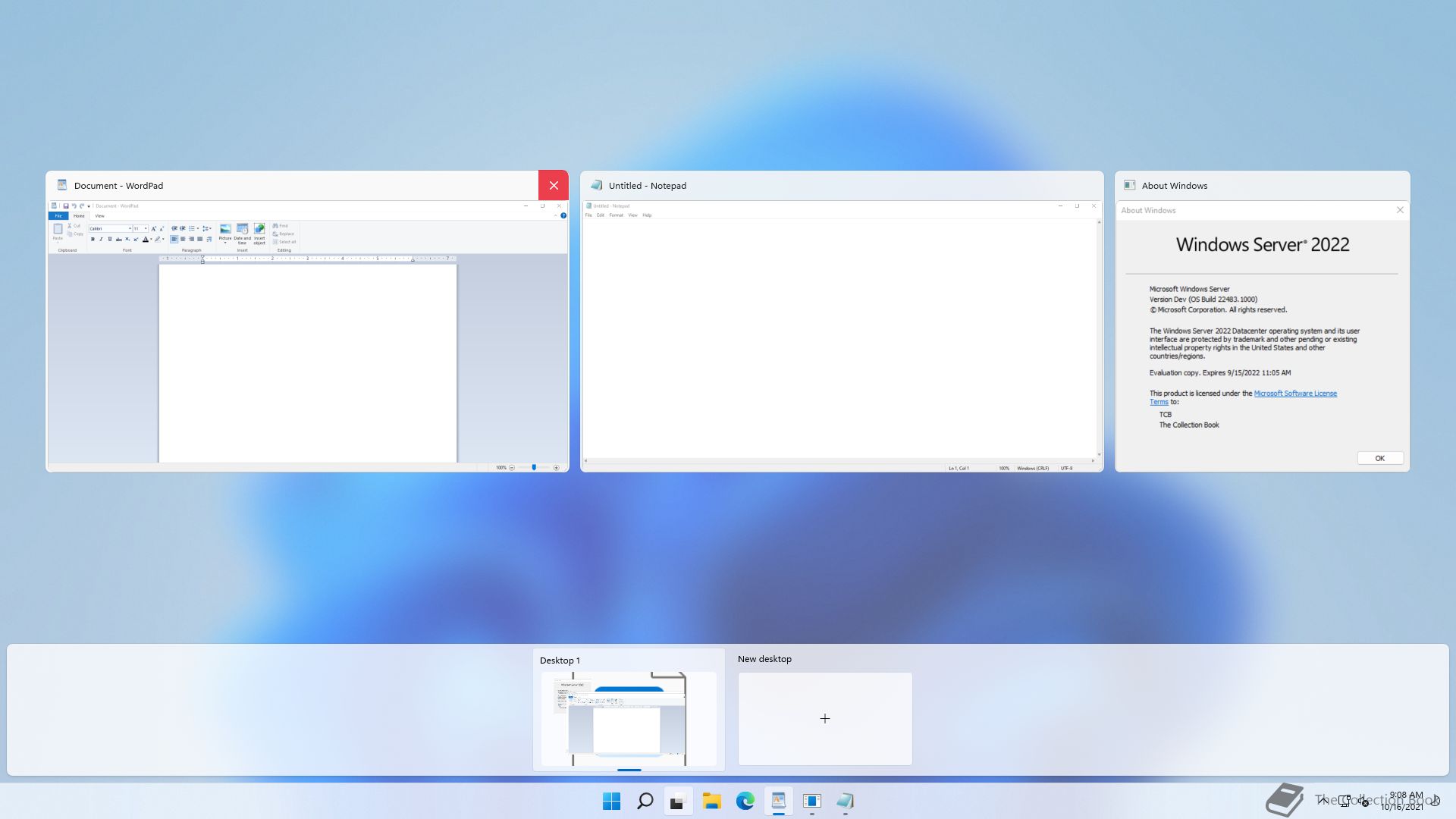Open File menu in Notepad preview
Viewport: 1456px width, 819px height.
[x=588, y=215]
